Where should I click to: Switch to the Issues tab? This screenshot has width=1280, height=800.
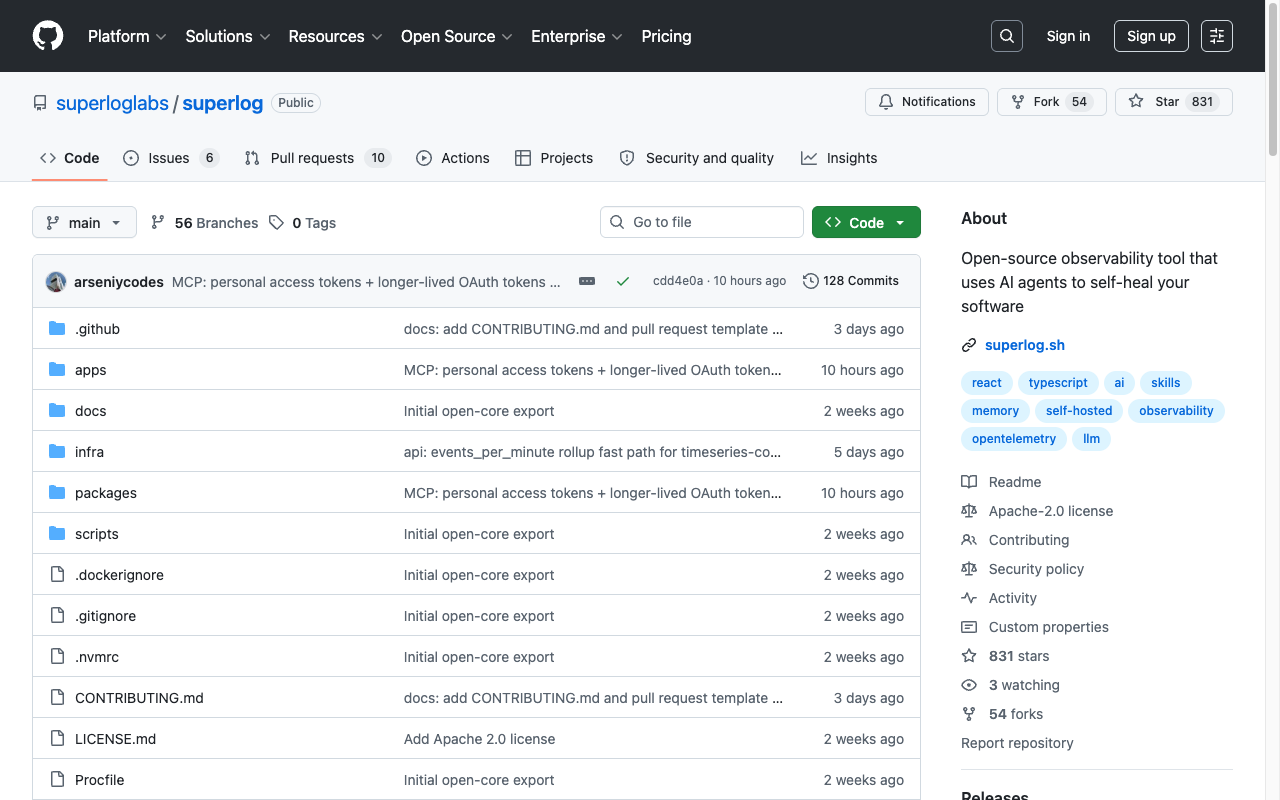point(171,158)
